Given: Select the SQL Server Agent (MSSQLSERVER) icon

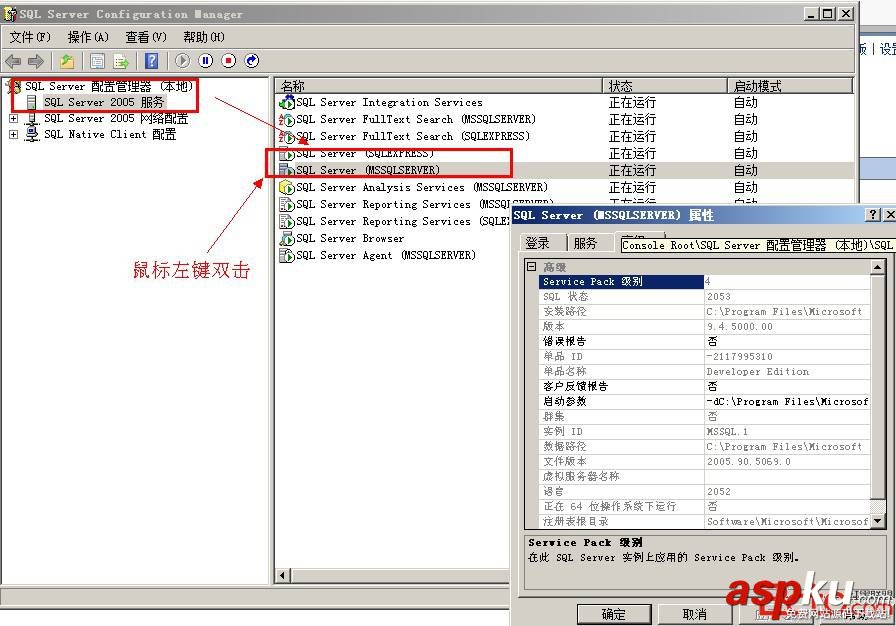Looking at the screenshot, I should 286,255.
